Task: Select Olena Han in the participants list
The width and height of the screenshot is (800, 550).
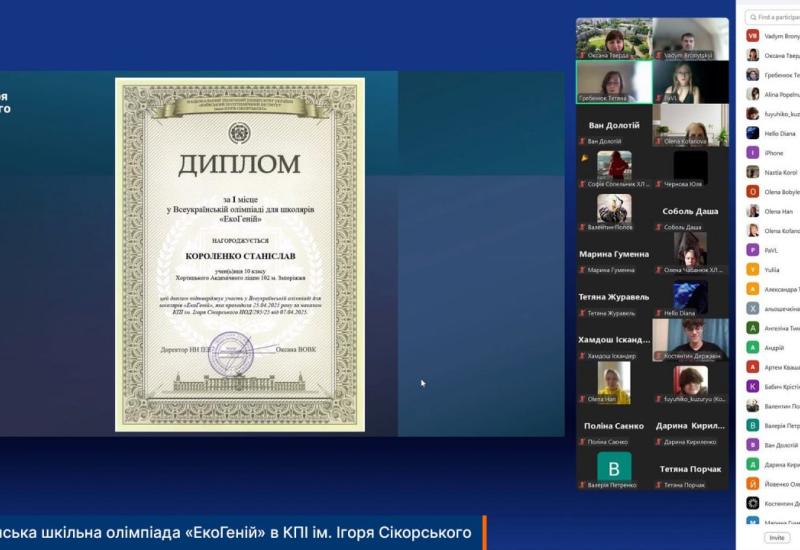Action: pyautogui.click(x=780, y=211)
